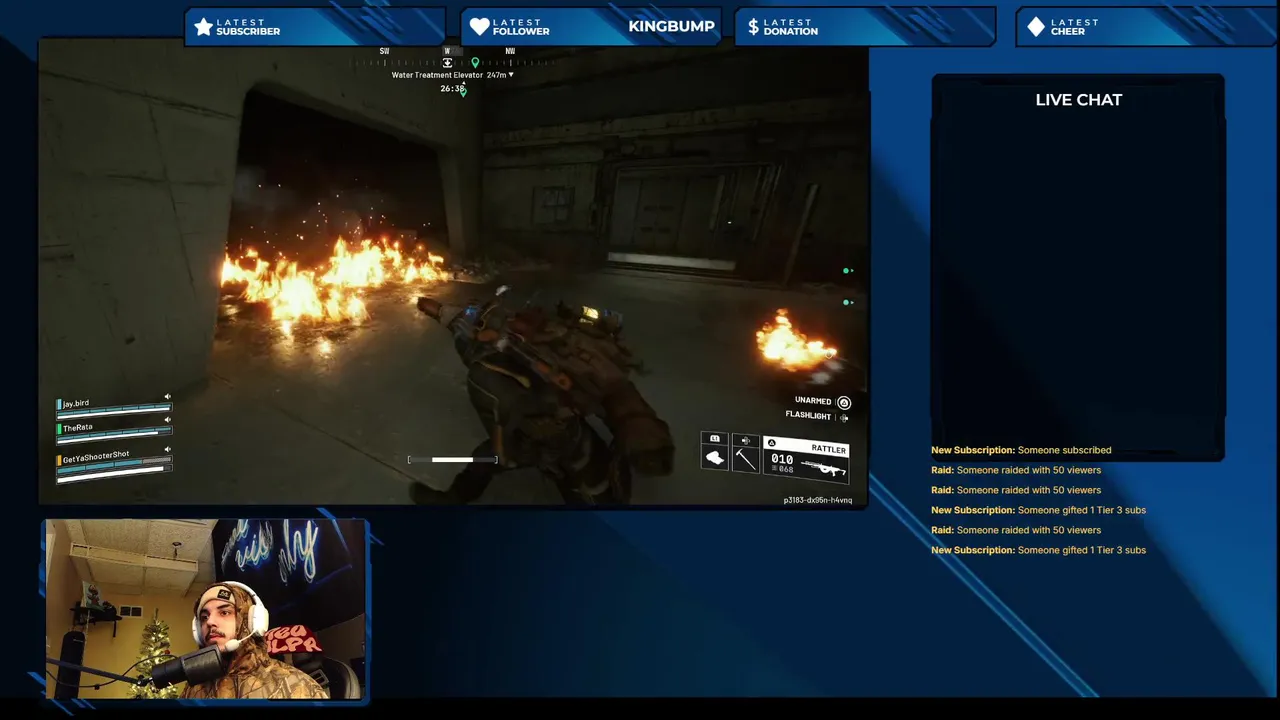The image size is (1280, 720).
Task: Click the d-pad icon beside FLASHLIGHT
Action: [844, 417]
